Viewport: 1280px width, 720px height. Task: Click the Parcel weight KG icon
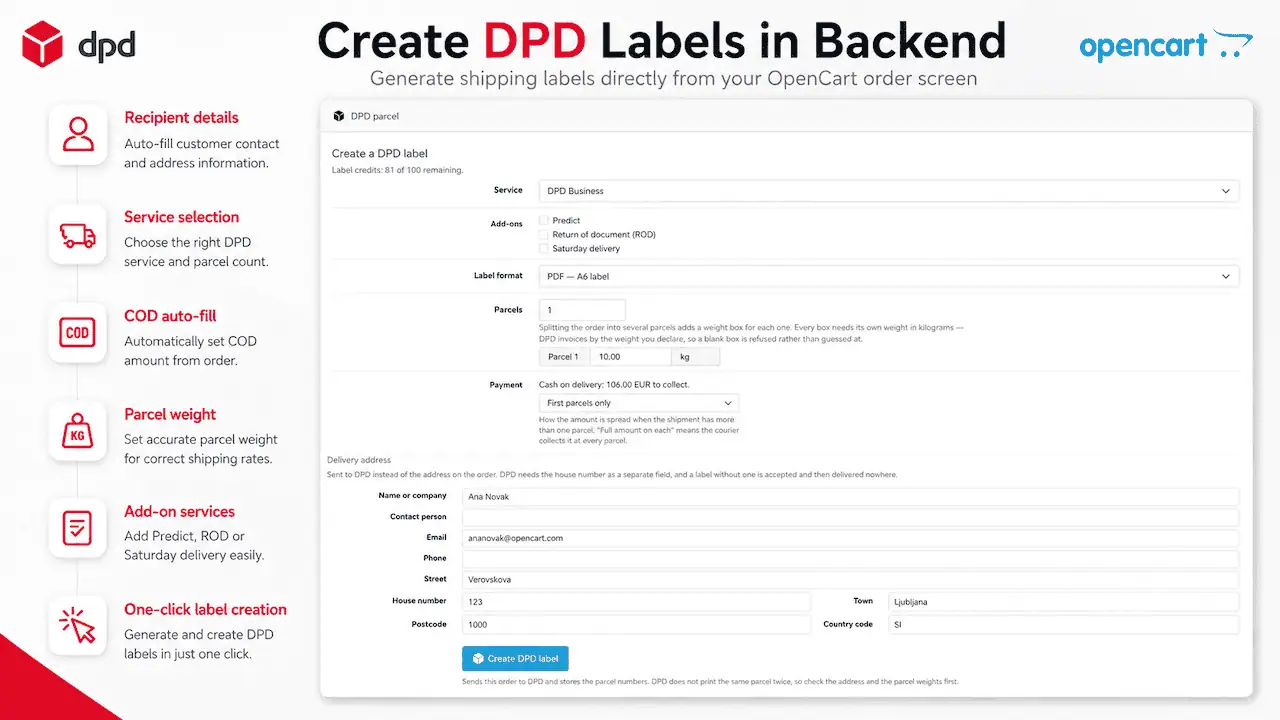click(x=78, y=432)
